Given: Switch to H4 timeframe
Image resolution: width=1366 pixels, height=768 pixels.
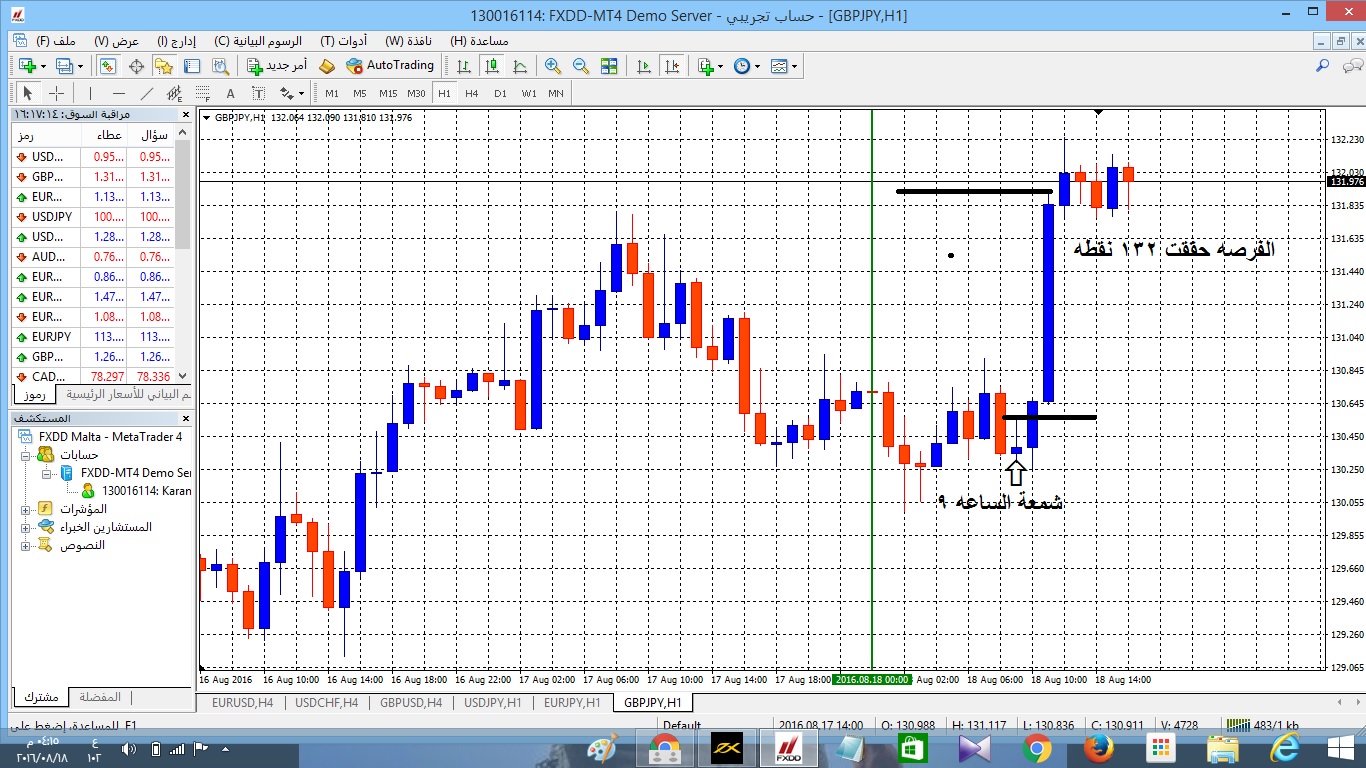Looking at the screenshot, I should click(472, 93).
